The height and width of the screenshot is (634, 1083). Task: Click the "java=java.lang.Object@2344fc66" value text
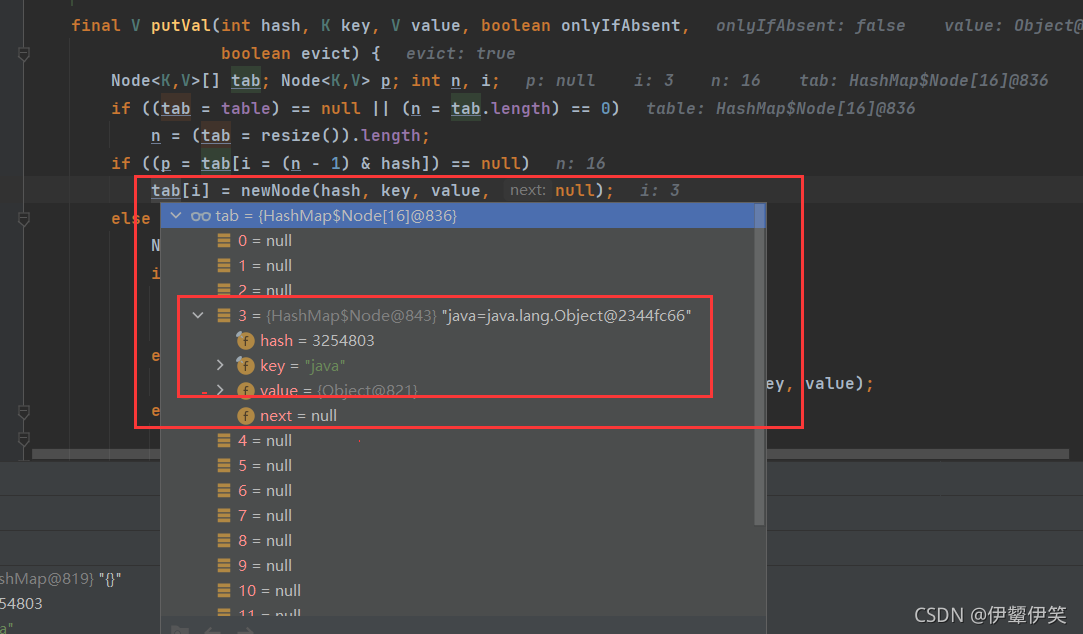coord(567,316)
